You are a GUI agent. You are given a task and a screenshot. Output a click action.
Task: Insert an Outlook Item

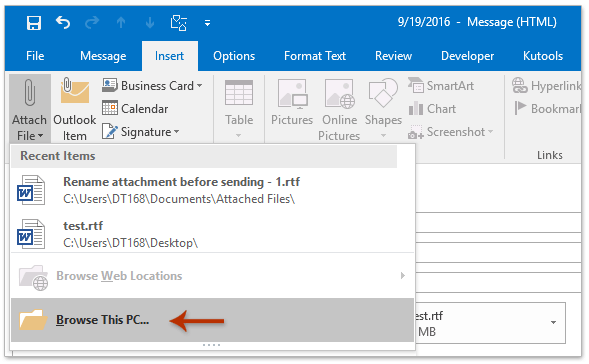74,109
